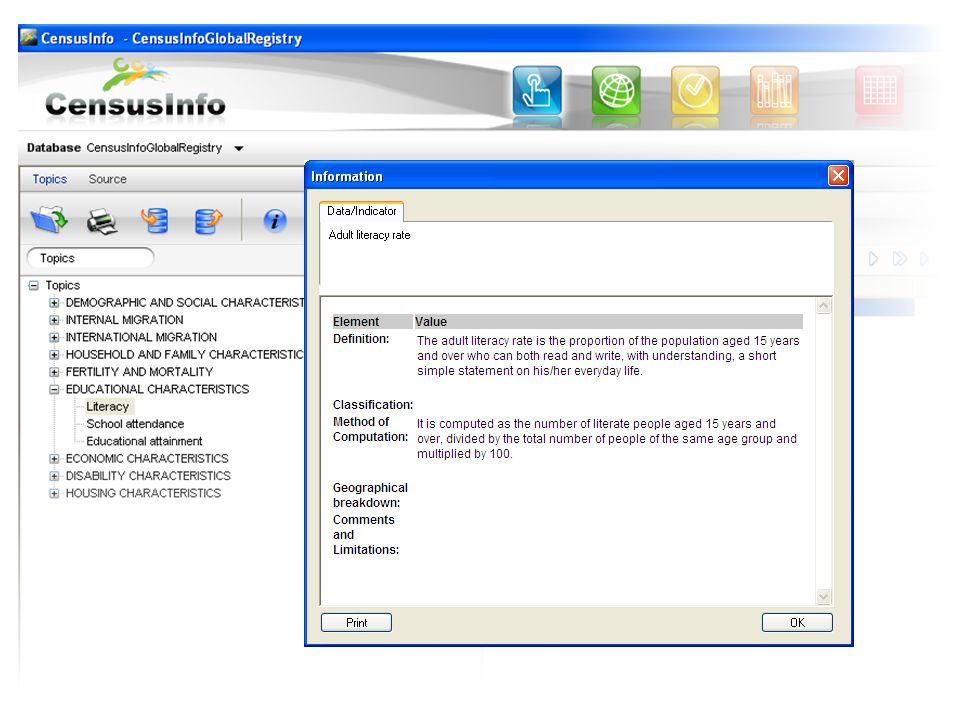Viewport: 960px width, 720px height.
Task: Click the Value column header
Action: point(608,321)
